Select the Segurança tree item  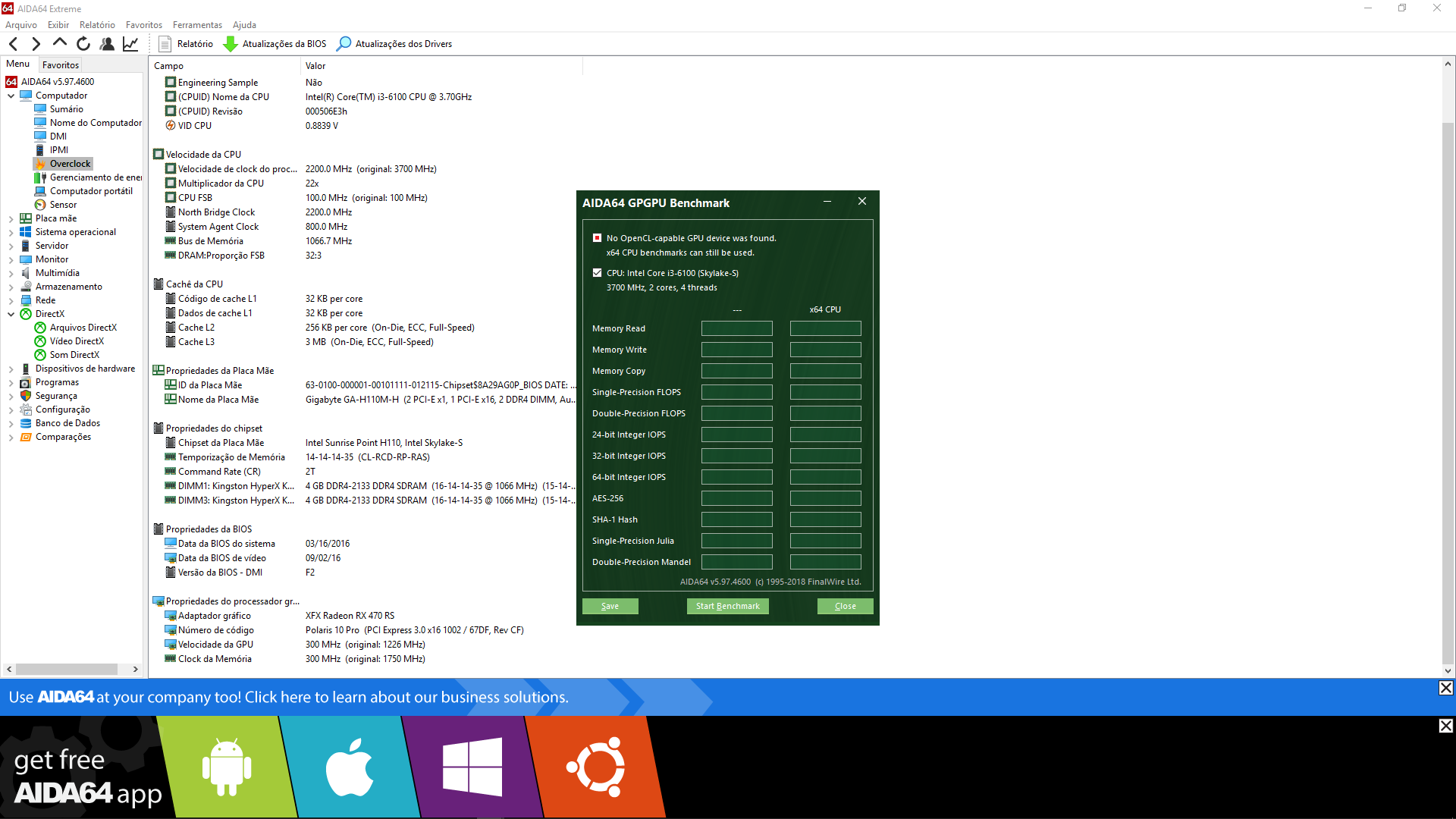coord(56,396)
